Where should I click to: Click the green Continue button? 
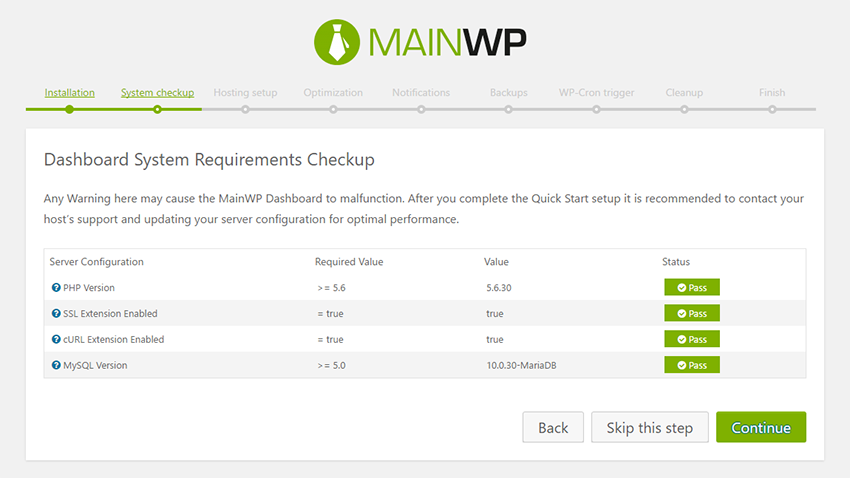tap(761, 427)
